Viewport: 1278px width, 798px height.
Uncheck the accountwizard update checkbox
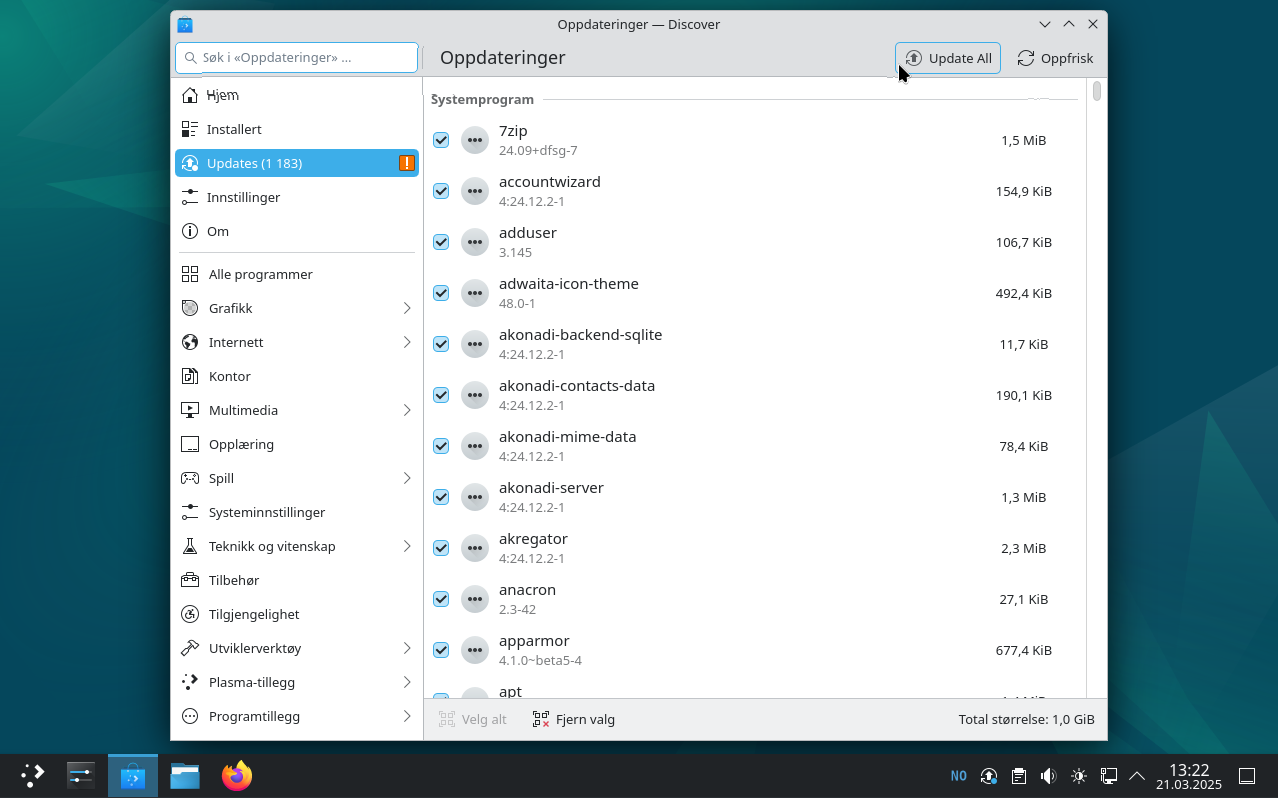(x=441, y=191)
